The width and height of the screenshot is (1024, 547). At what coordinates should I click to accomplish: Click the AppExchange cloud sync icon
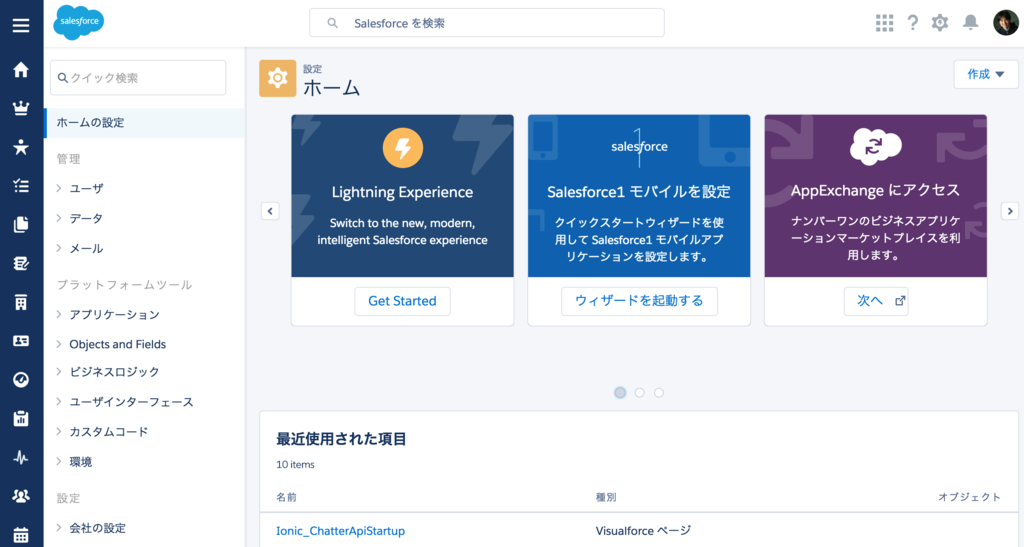coord(875,146)
